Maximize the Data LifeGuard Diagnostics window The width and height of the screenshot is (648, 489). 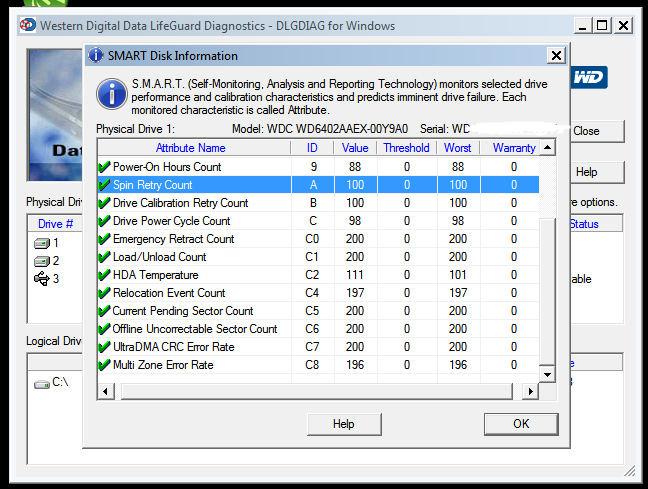click(x=602, y=26)
